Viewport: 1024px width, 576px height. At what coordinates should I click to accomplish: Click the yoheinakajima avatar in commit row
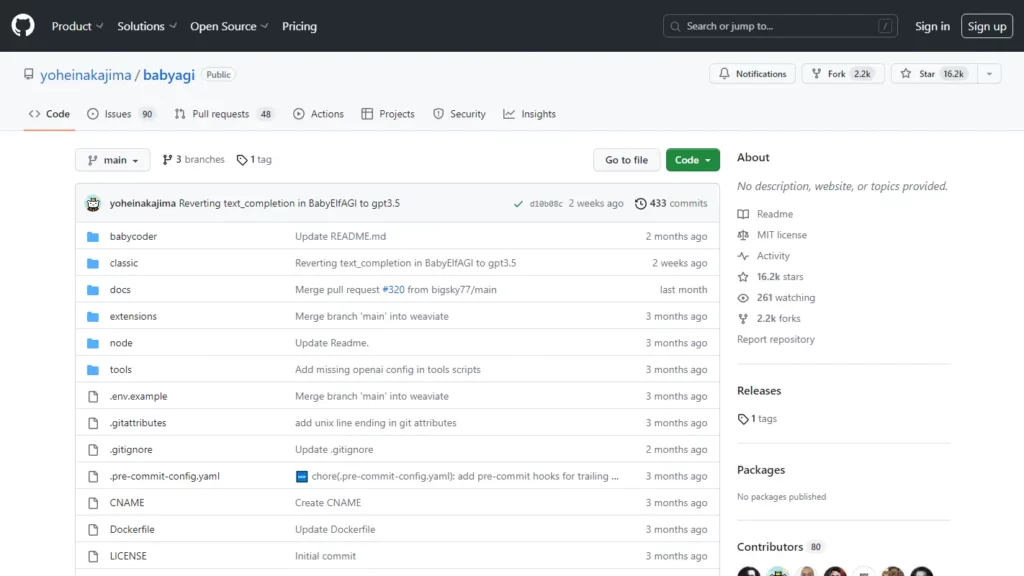click(93, 203)
